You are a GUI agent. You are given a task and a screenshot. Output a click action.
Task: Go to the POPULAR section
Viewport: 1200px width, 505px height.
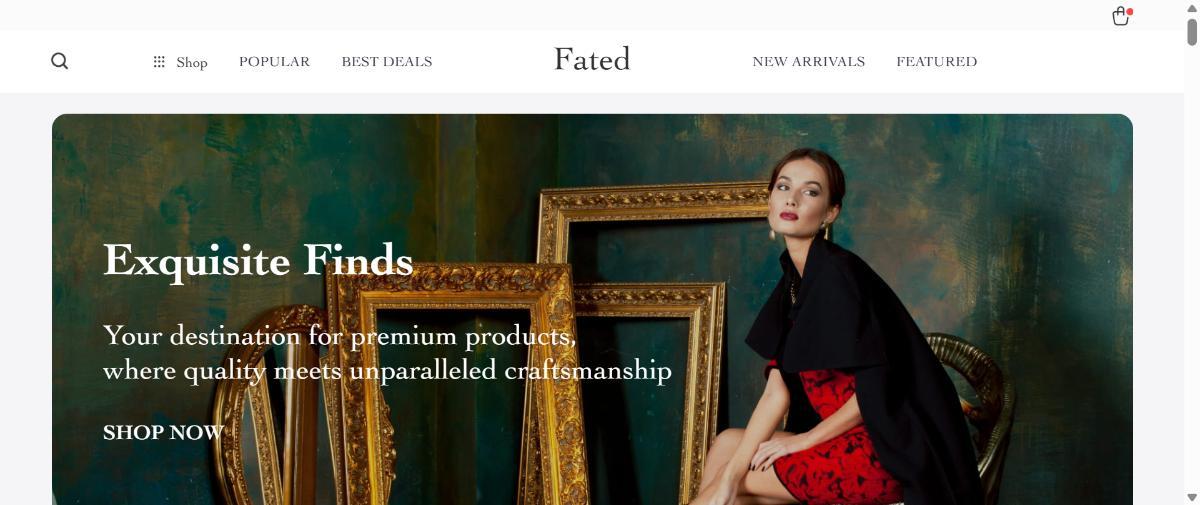pos(274,62)
